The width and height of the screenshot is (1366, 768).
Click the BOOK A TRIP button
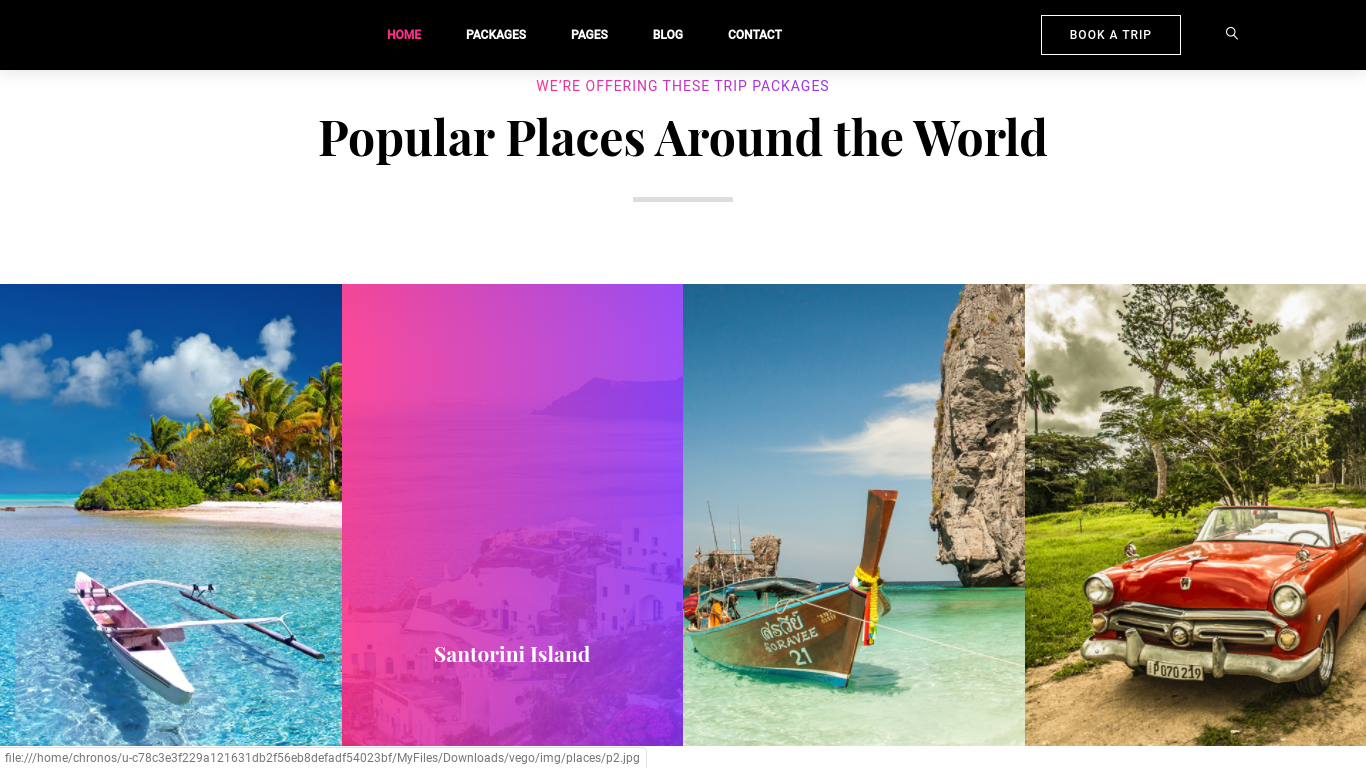[x=1111, y=35]
